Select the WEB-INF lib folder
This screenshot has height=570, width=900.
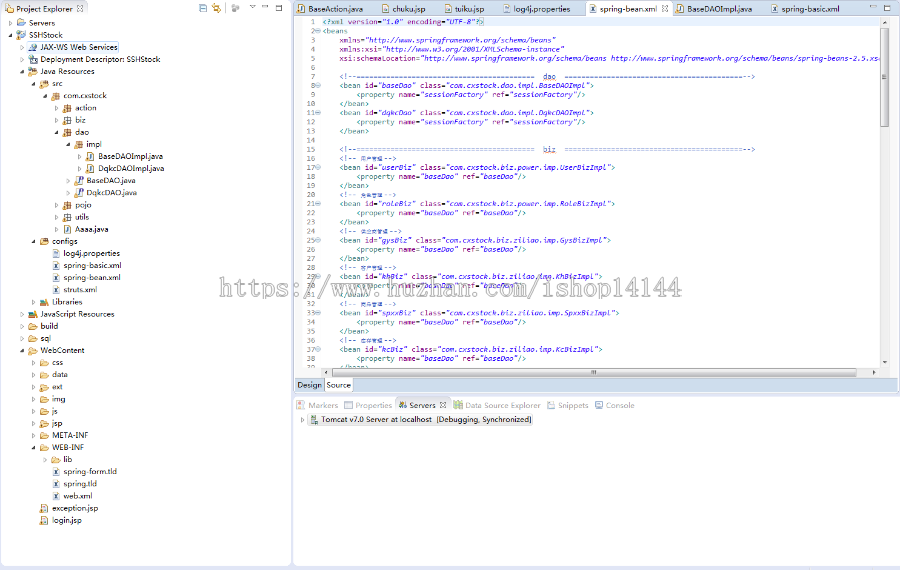(67, 459)
